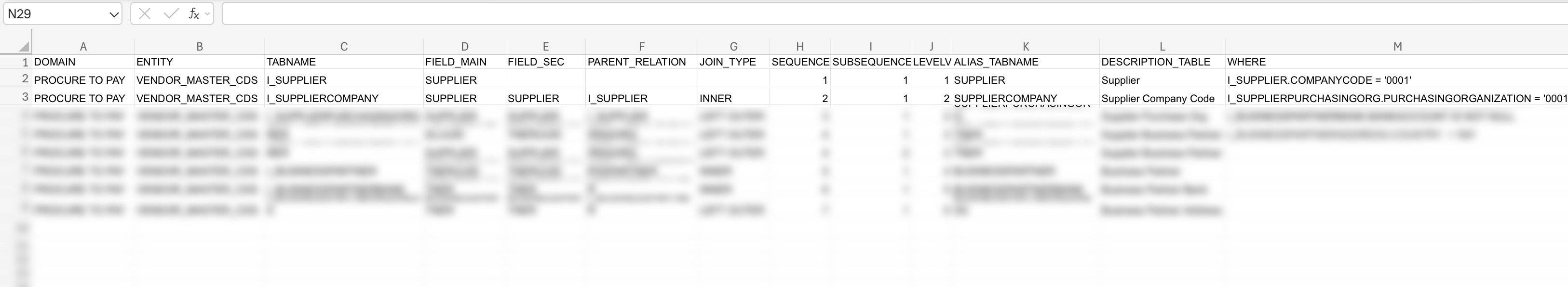Click the Cancel entry X icon
The width and height of the screenshot is (1568, 287).
[x=144, y=14]
